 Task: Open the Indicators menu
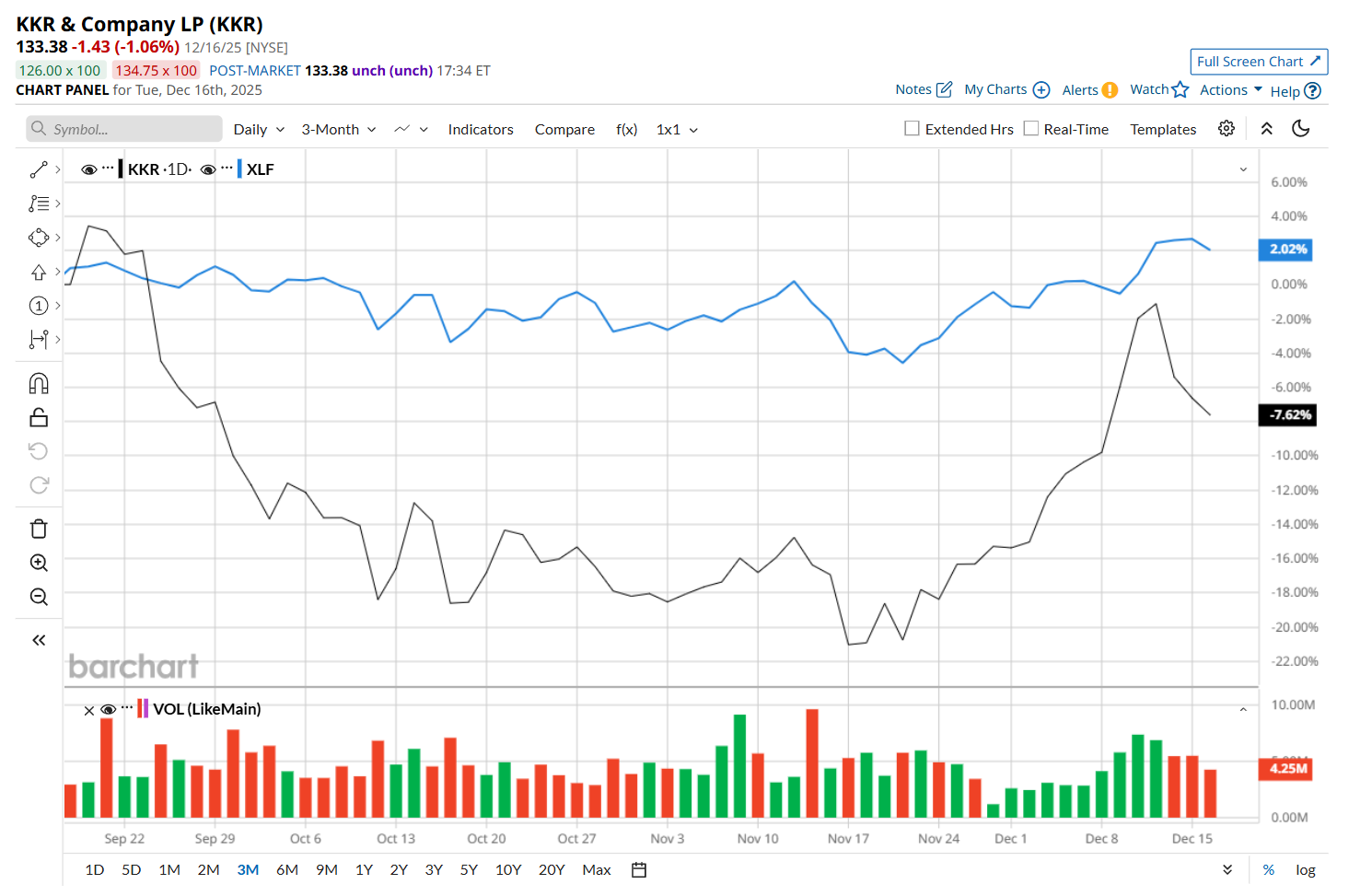[481, 130]
